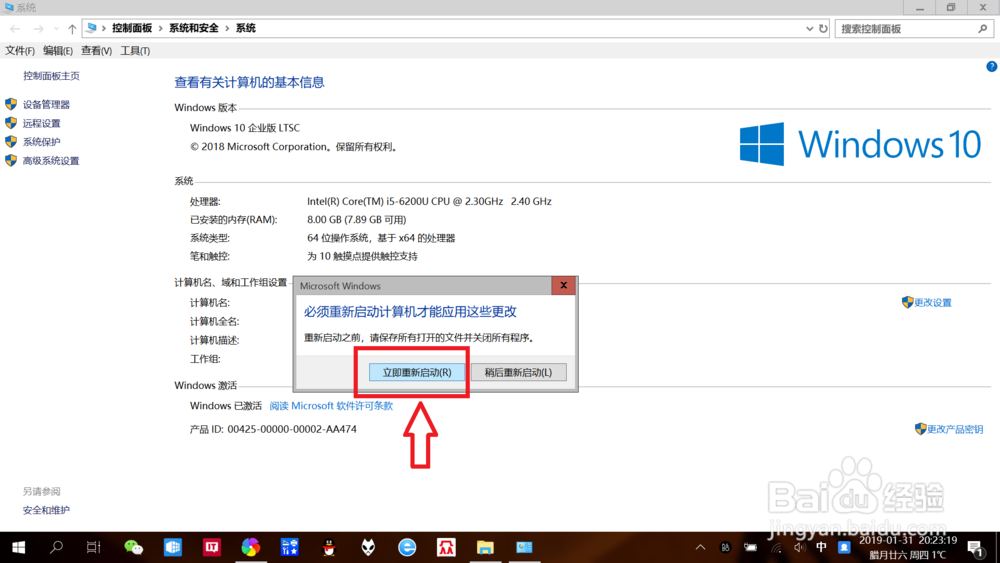This screenshot has height=563, width=1000.
Task: Open the View (查看) menu
Action: click(96, 50)
